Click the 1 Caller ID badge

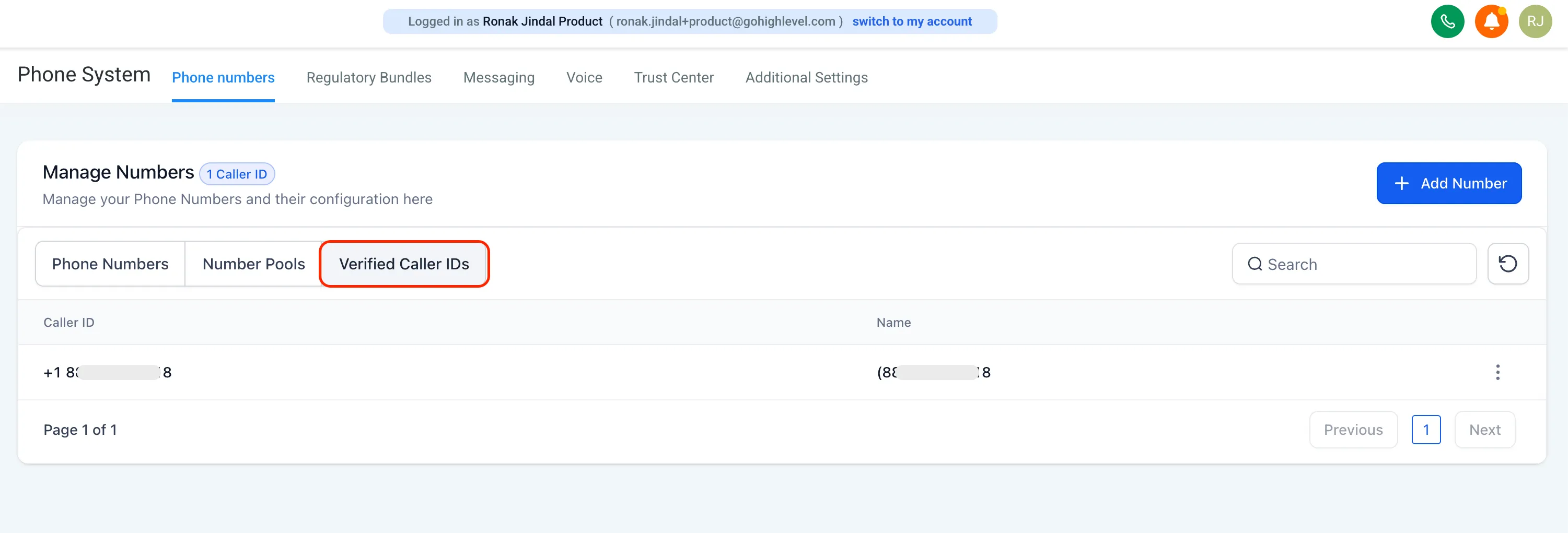tap(237, 174)
